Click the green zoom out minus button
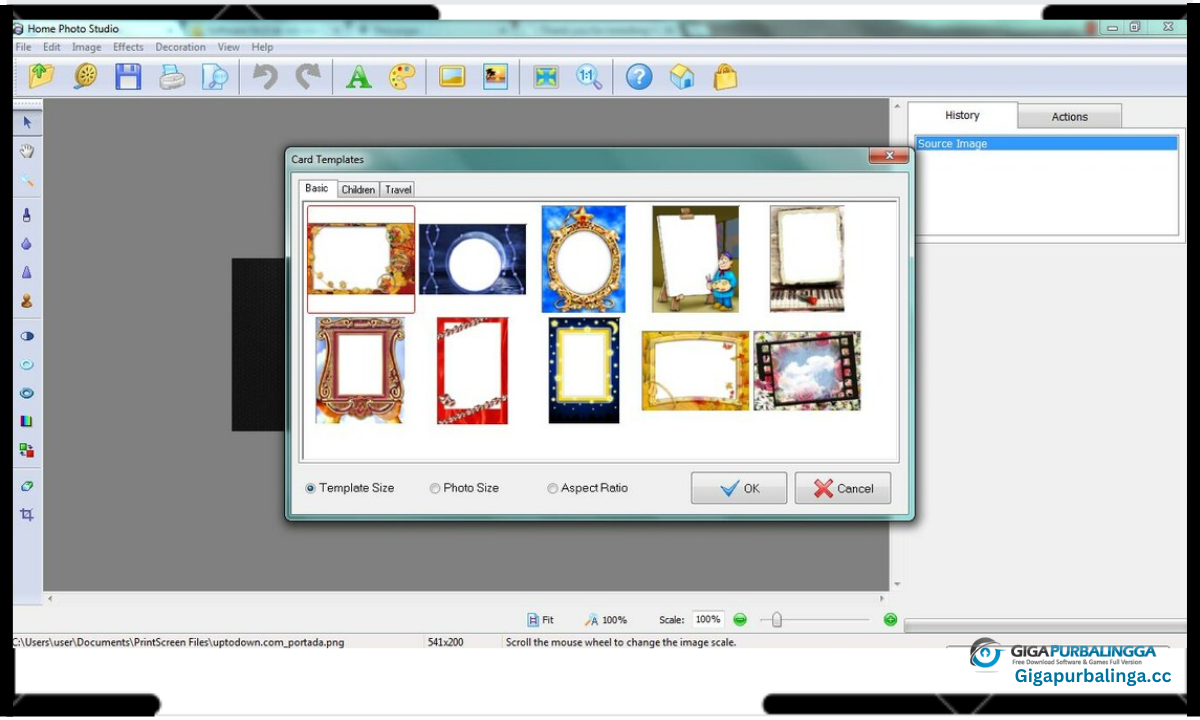 (740, 620)
